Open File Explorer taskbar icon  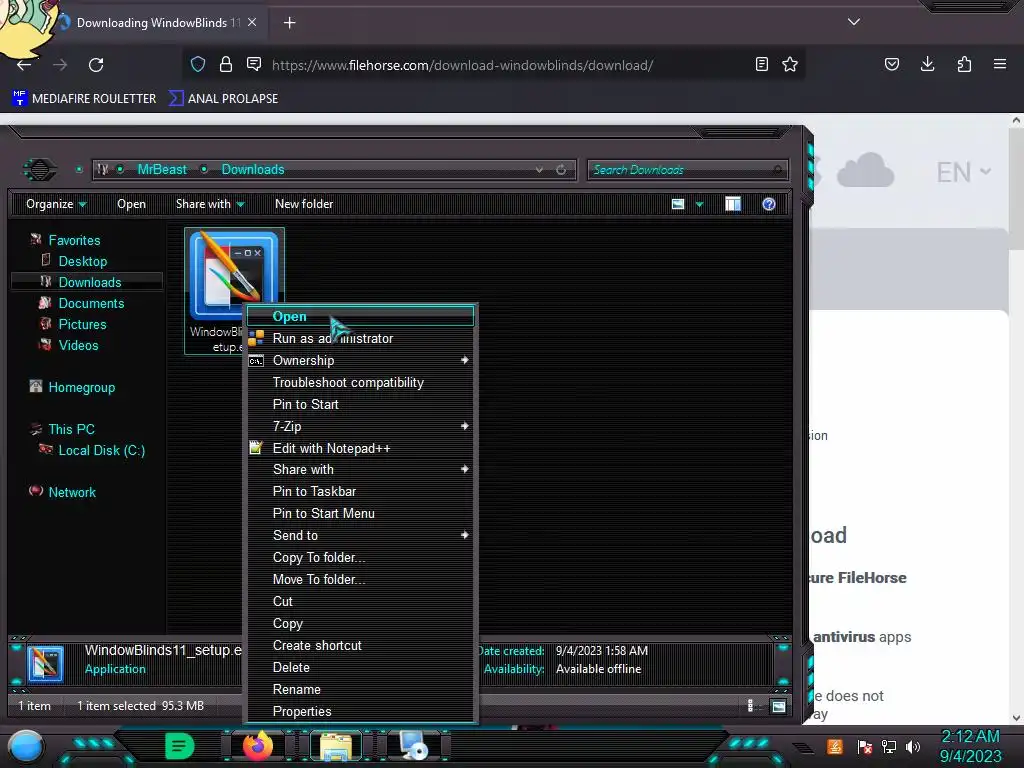click(336, 746)
